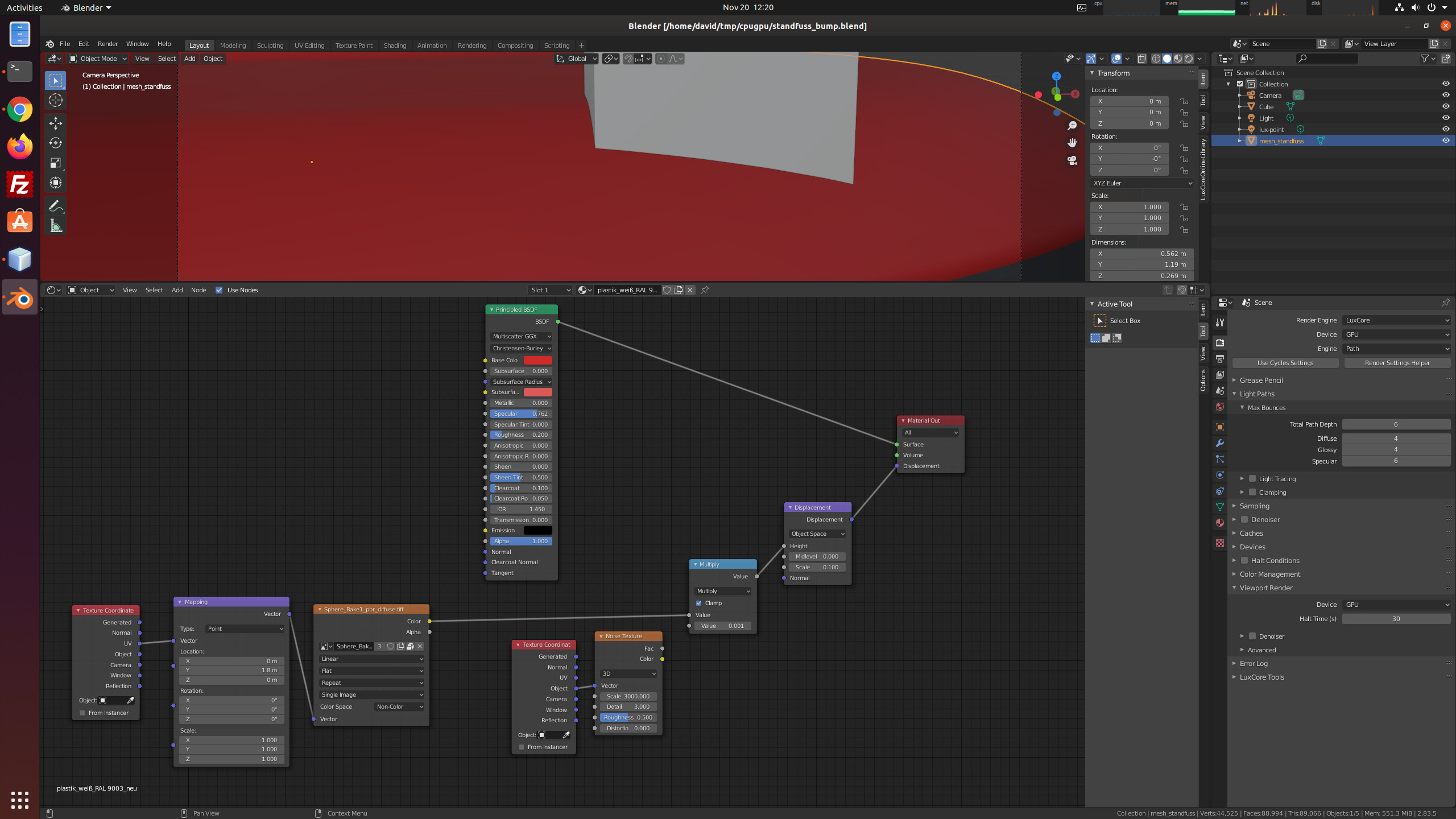Select the Measure tool icon
The image size is (1456, 819).
55,226
